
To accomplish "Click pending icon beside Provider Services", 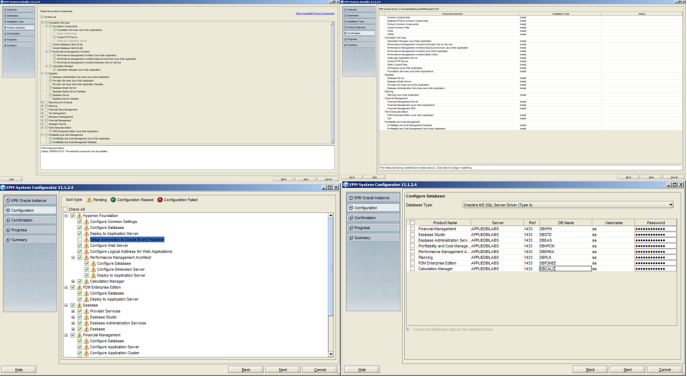I will point(86,311).
